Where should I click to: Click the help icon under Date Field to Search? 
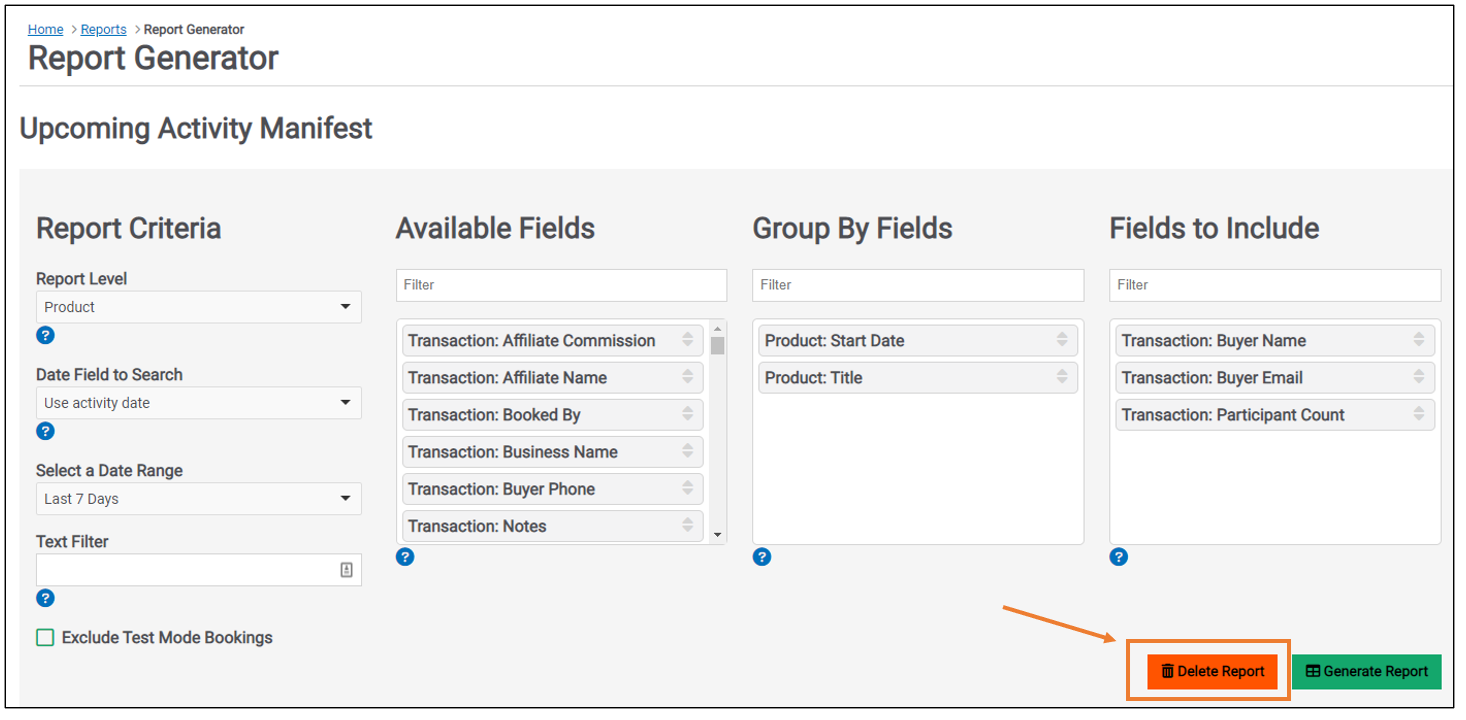[45, 431]
